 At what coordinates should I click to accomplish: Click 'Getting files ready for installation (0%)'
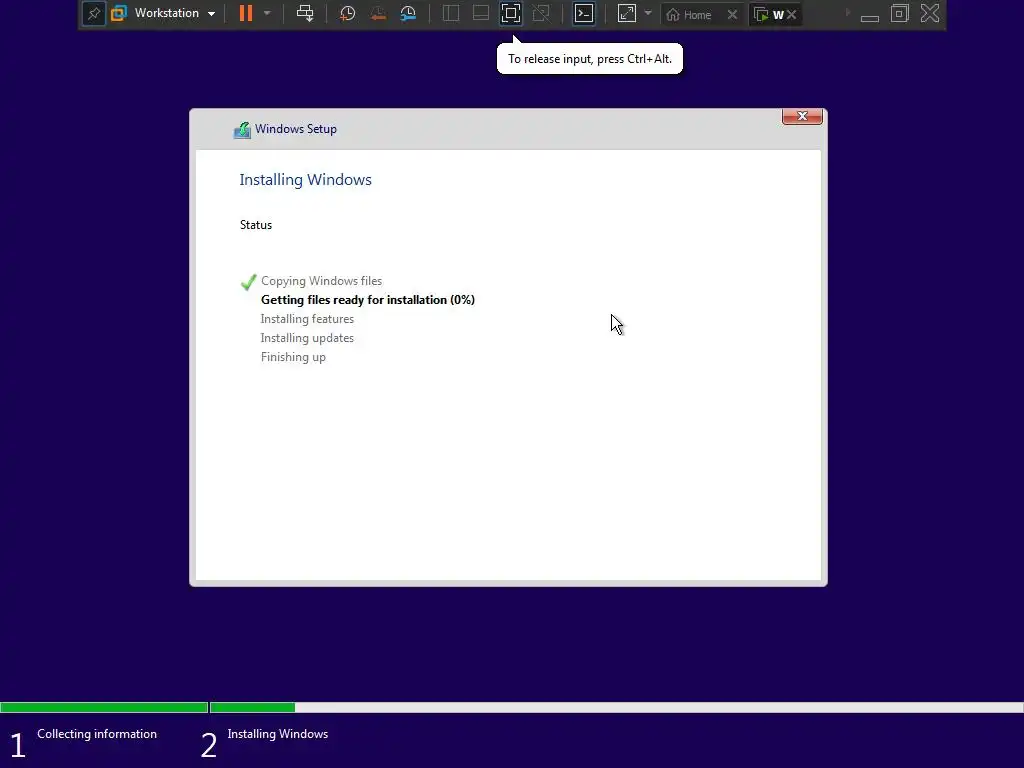tap(368, 300)
